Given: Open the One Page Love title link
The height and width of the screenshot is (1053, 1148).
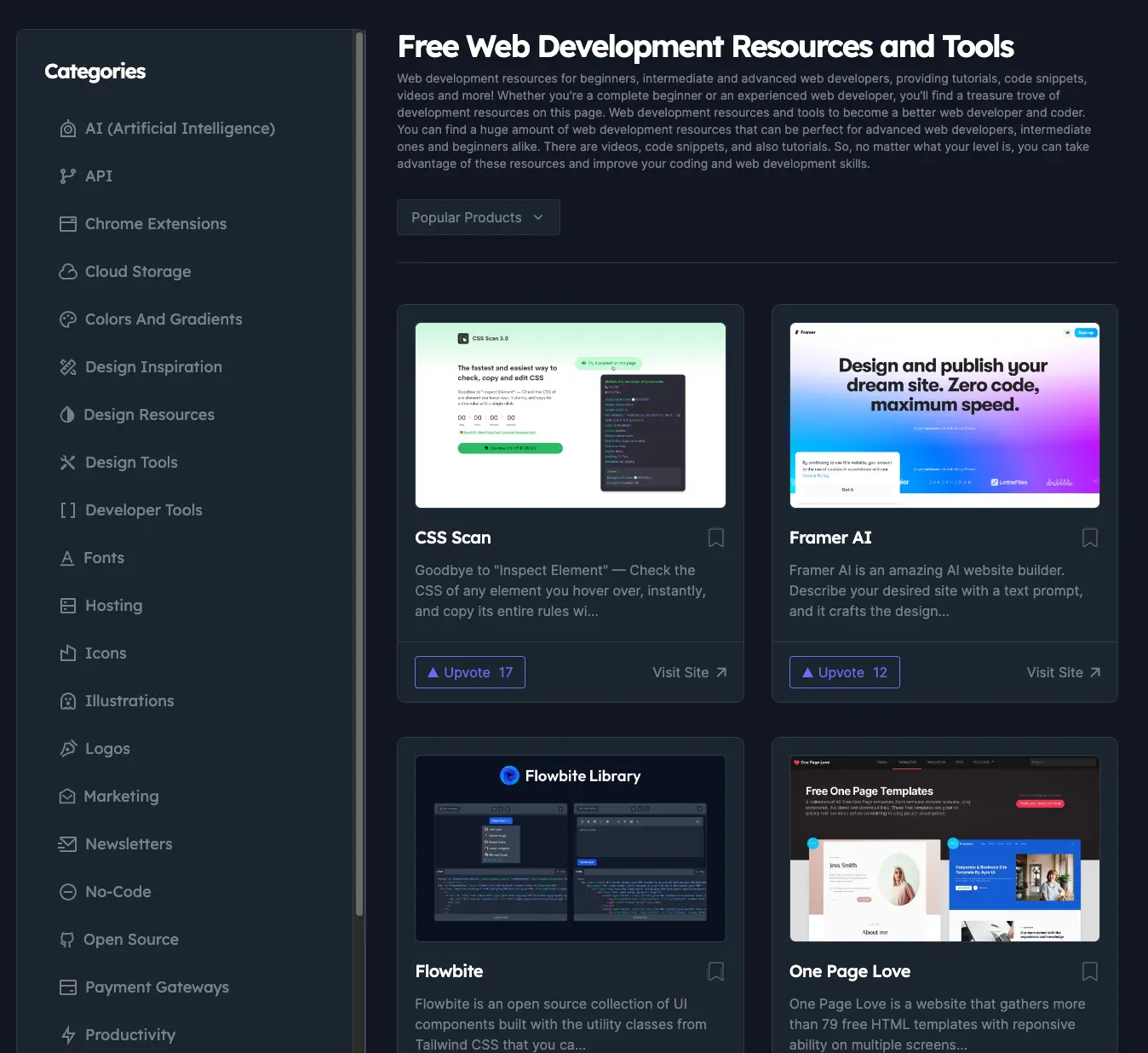Looking at the screenshot, I should (x=850, y=971).
